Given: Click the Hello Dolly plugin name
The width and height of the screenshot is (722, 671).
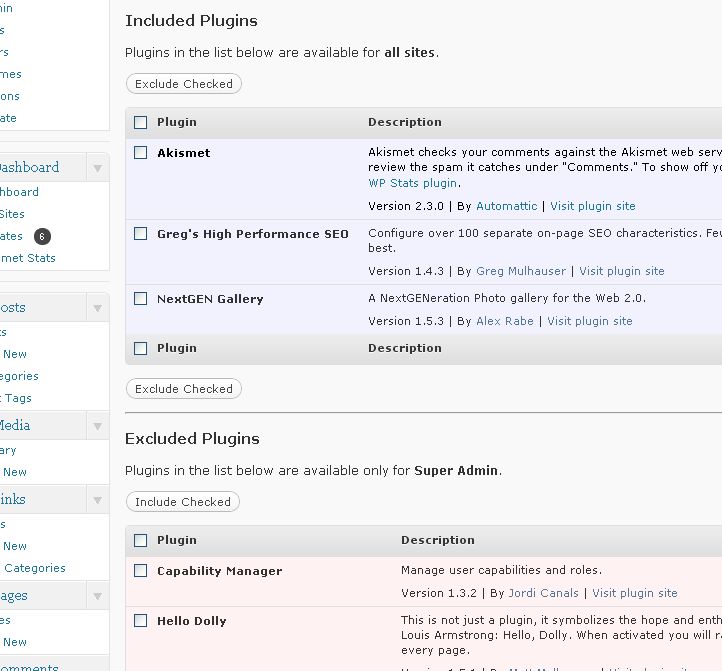Looking at the screenshot, I should click(192, 621).
